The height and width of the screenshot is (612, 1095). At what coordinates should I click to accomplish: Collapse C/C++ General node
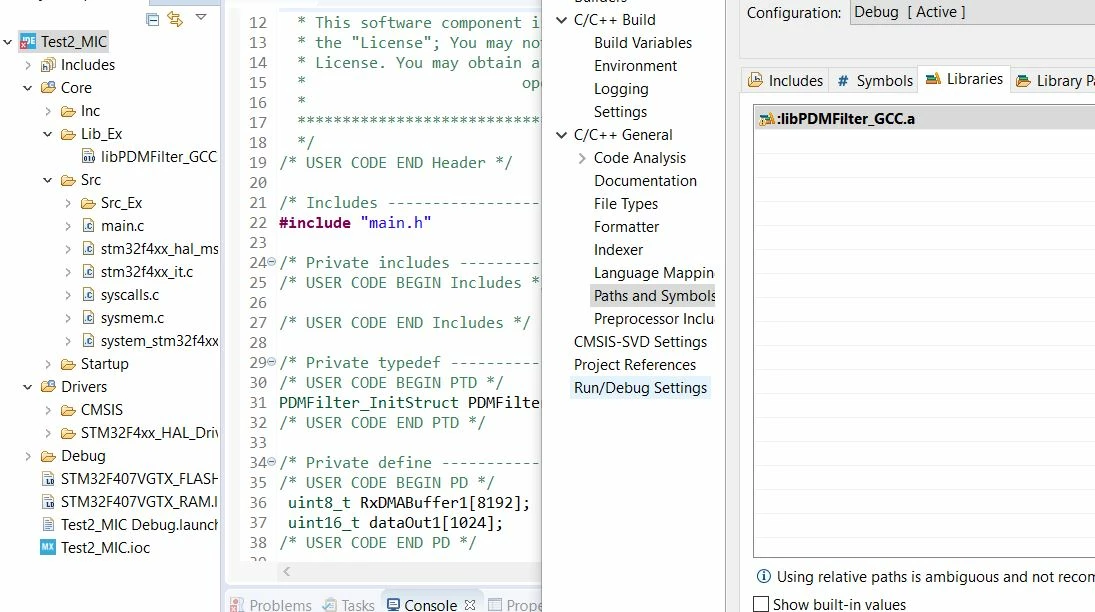tap(561, 135)
